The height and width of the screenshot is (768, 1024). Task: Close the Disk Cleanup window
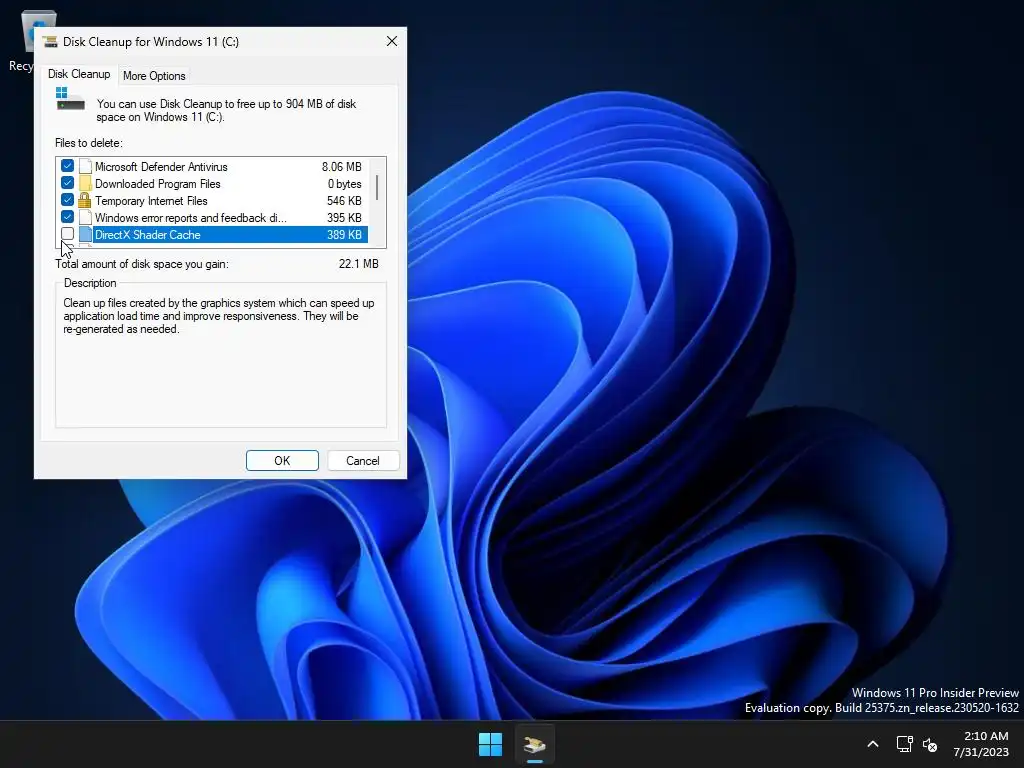point(392,41)
